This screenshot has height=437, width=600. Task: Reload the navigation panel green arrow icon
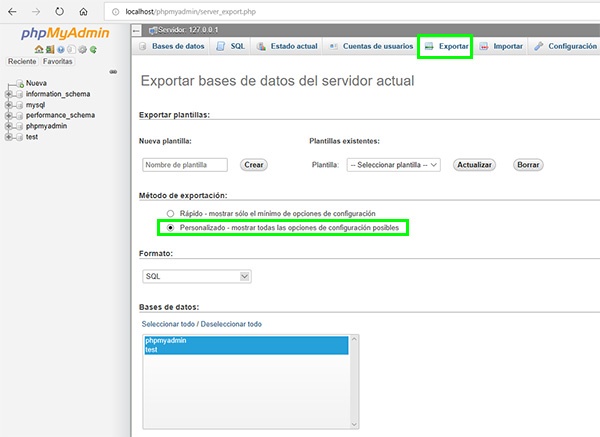(x=93, y=49)
